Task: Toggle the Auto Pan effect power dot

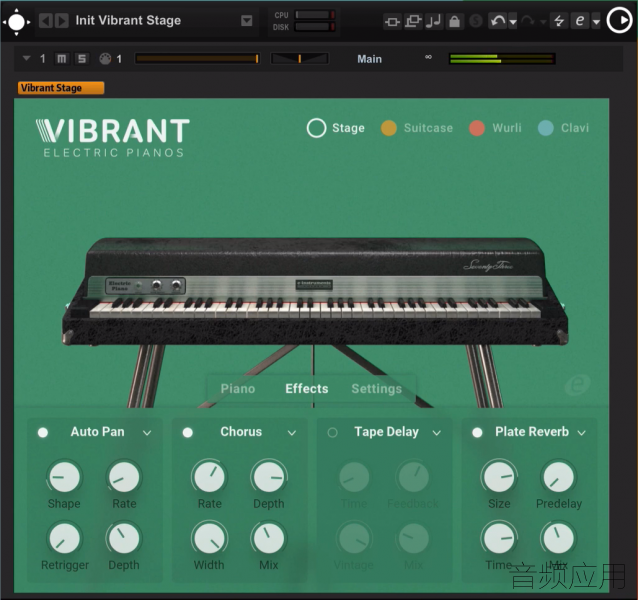Action: pyautogui.click(x=43, y=432)
